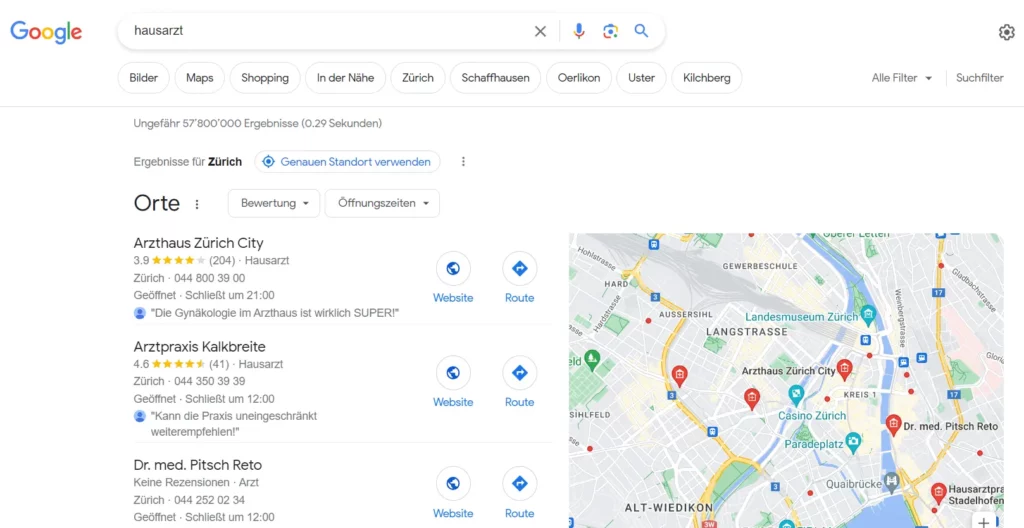Click the Dr. med. Pitsch Reto map pin
1024x528 pixels.
click(x=893, y=425)
